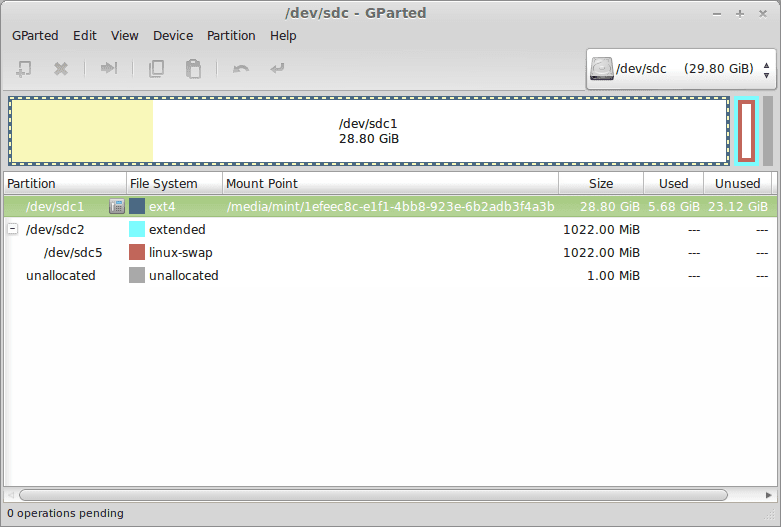
Task: Select the gray unallocated strip in disk map
Action: pos(768,131)
